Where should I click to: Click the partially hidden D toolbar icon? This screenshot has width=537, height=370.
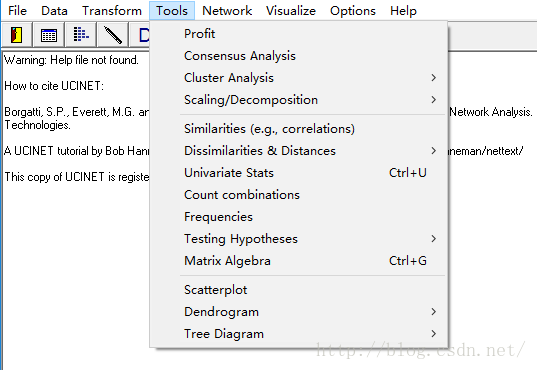(140, 35)
